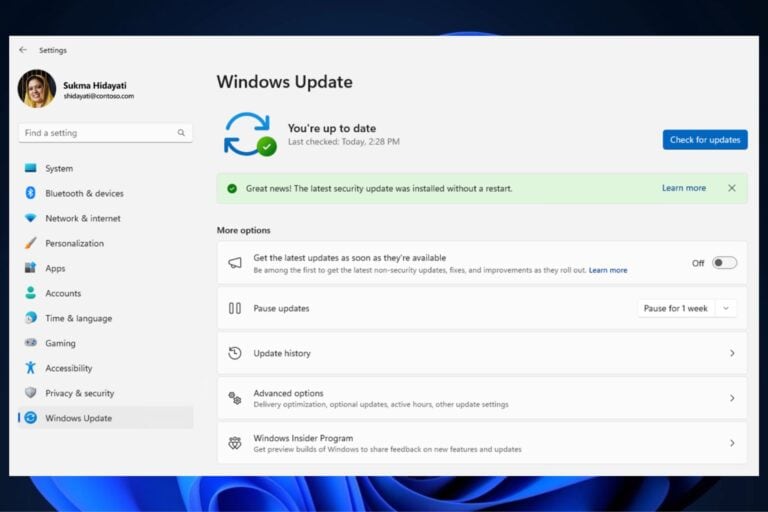Click the Accessibility figure icon
The height and width of the screenshot is (512, 768).
coord(30,367)
